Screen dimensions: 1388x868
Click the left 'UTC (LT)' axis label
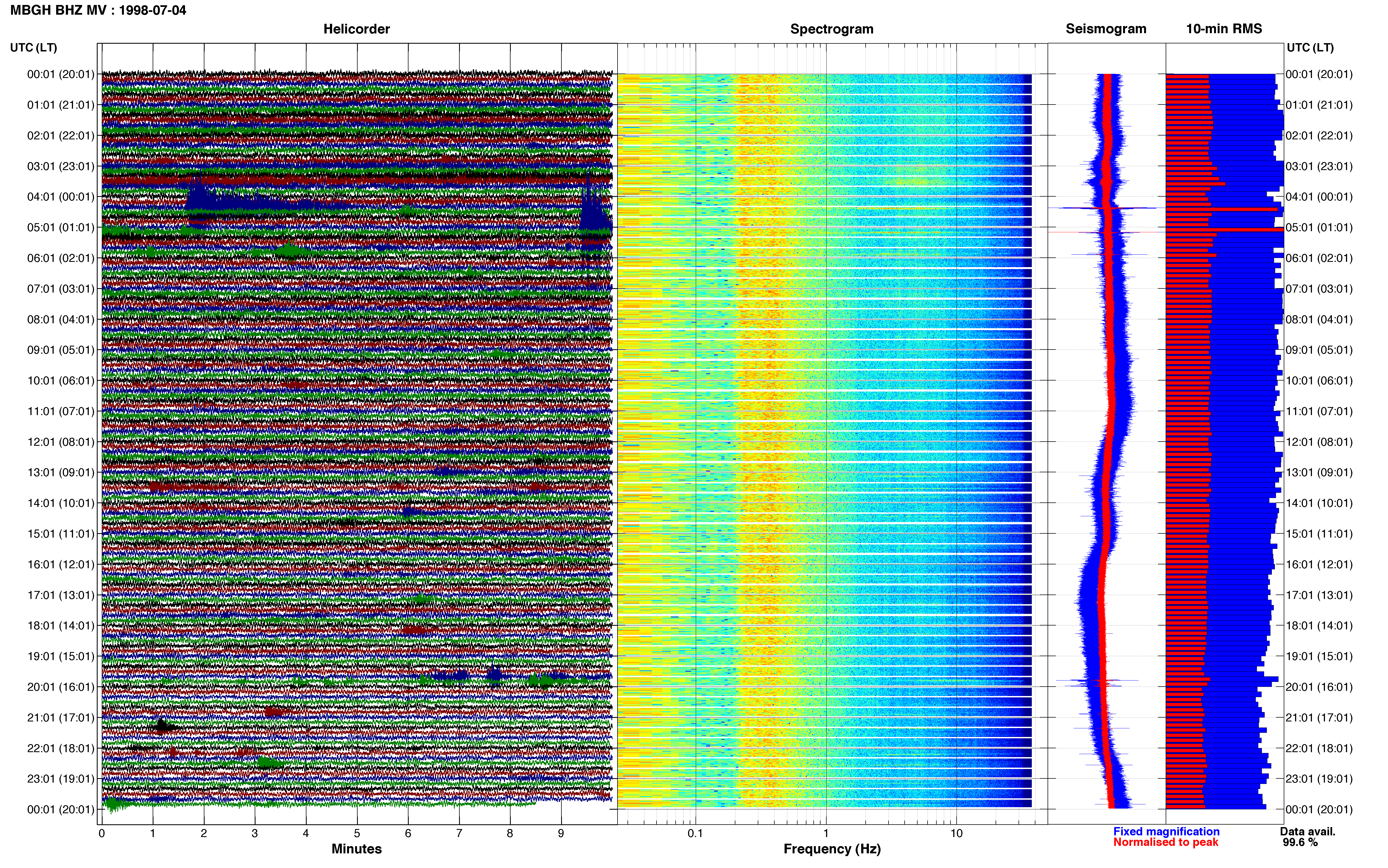click(33, 48)
